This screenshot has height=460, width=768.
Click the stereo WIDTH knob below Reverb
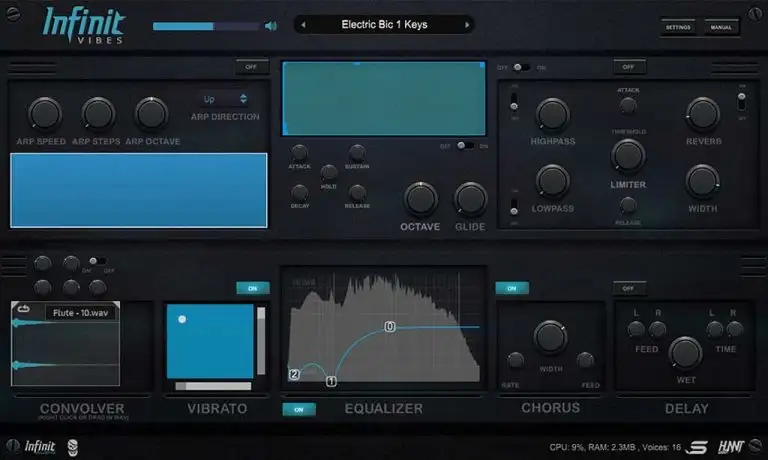702,181
